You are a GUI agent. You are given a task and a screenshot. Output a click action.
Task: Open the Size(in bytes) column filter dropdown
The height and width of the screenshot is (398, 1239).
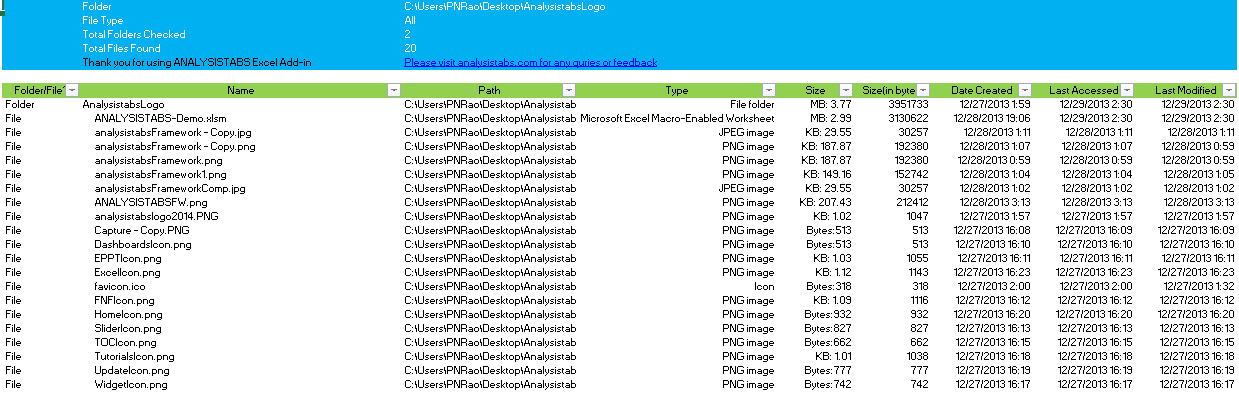[x=923, y=90]
